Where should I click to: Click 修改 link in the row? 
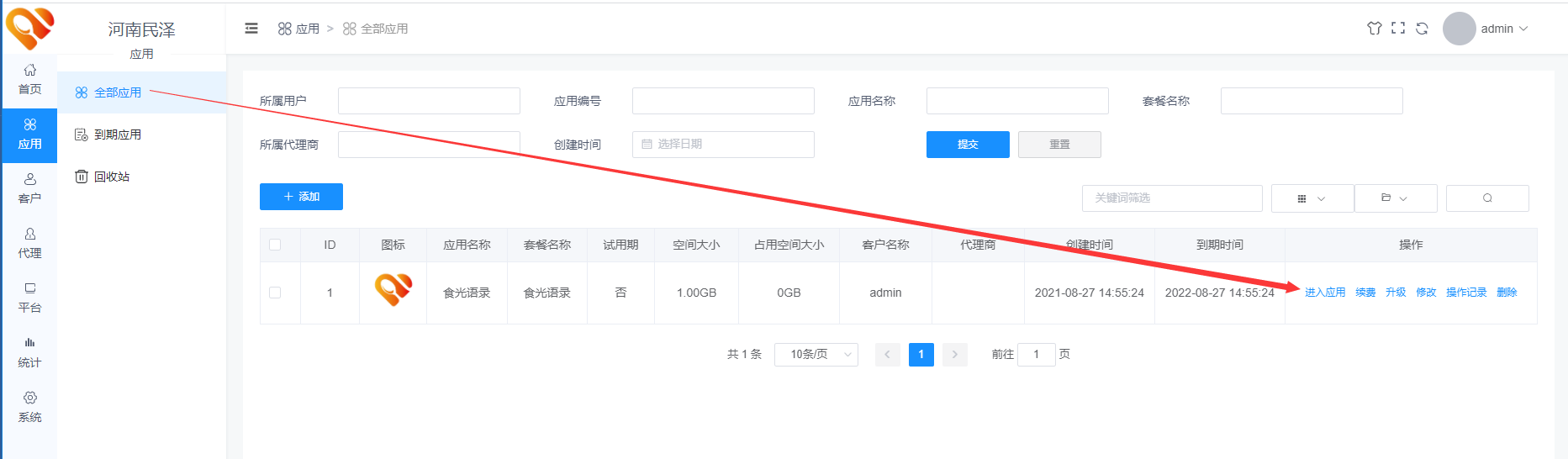(1426, 293)
